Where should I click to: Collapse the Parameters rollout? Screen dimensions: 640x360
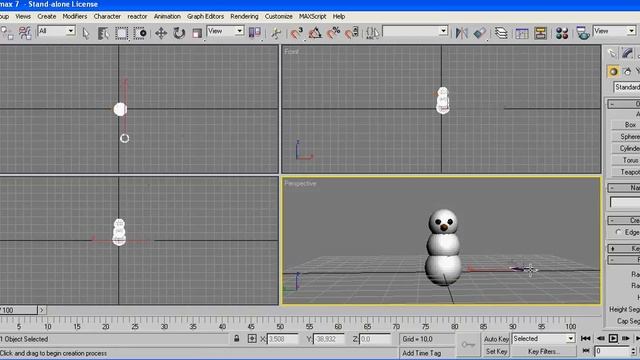[624, 260]
